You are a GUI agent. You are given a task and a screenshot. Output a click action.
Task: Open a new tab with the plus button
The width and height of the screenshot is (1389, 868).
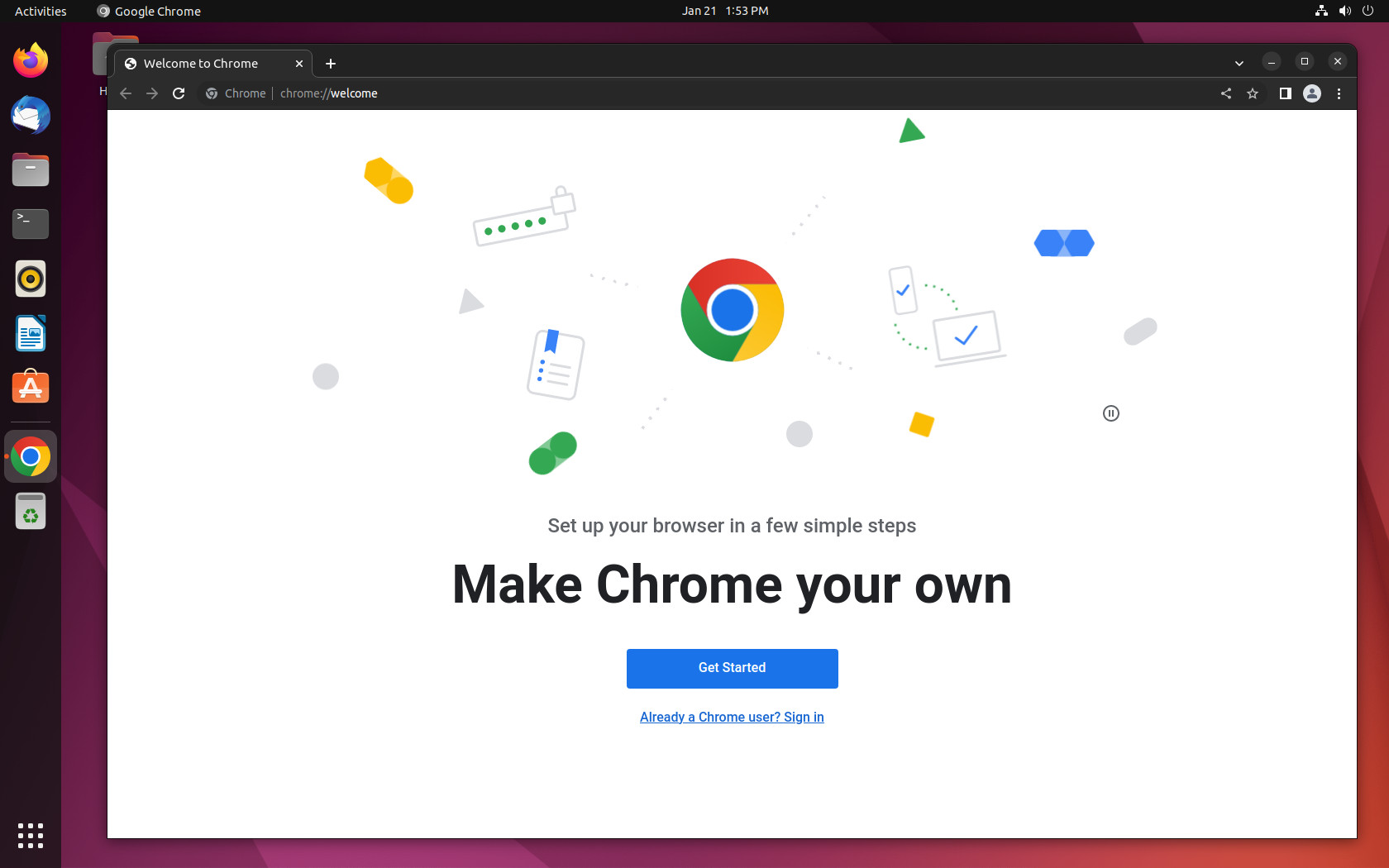pos(331,64)
